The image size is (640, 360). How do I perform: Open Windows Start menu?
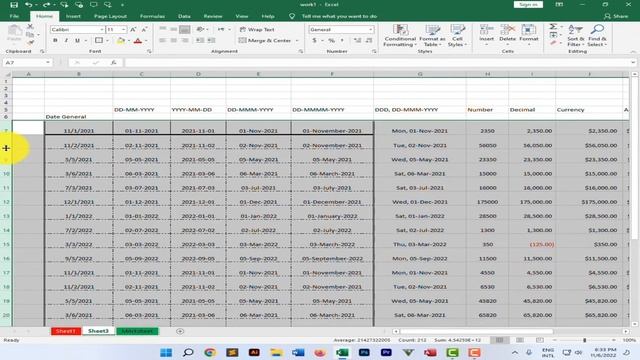[x=166, y=352]
